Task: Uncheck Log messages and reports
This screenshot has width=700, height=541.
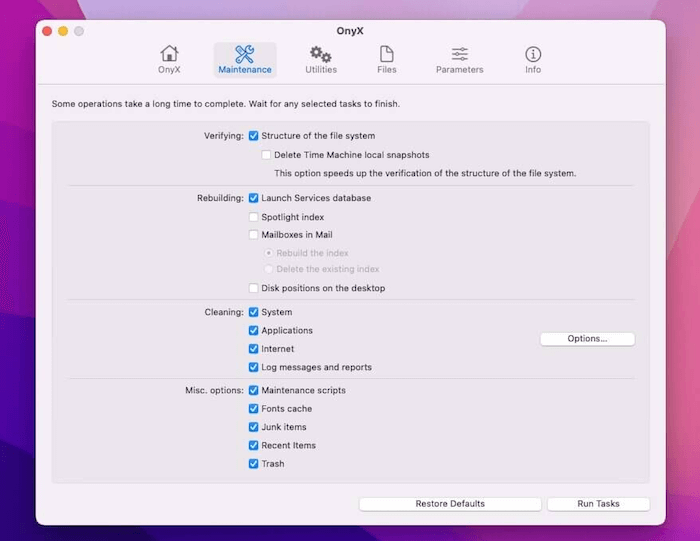Action: coord(254,367)
